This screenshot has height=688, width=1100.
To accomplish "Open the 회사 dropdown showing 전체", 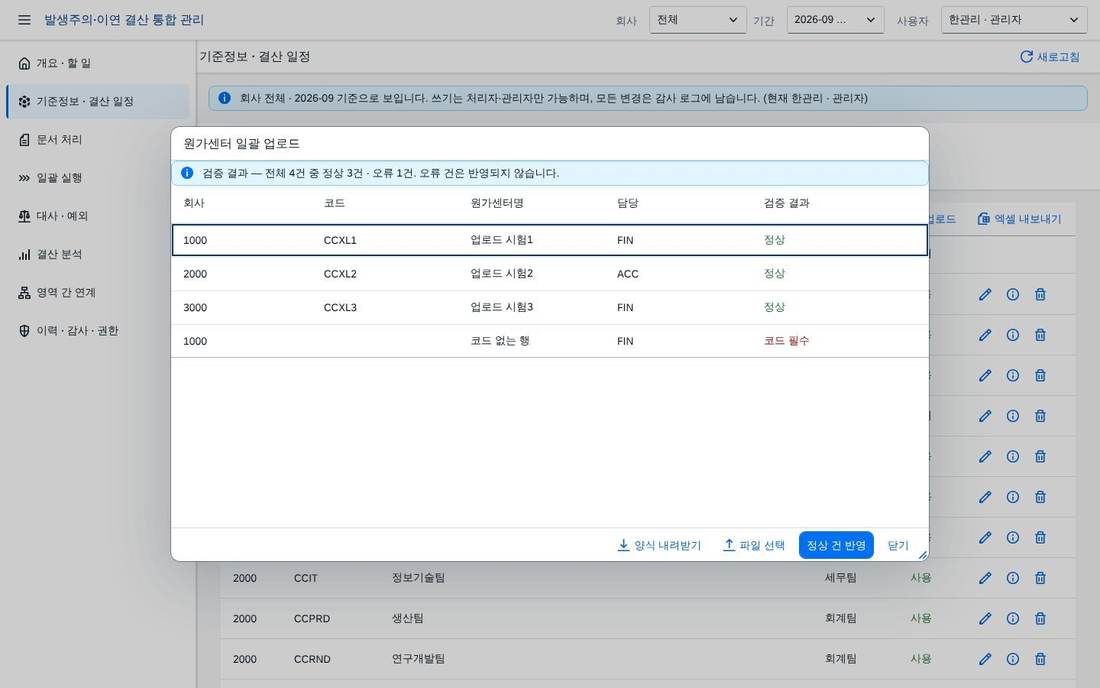I will 697,20.
